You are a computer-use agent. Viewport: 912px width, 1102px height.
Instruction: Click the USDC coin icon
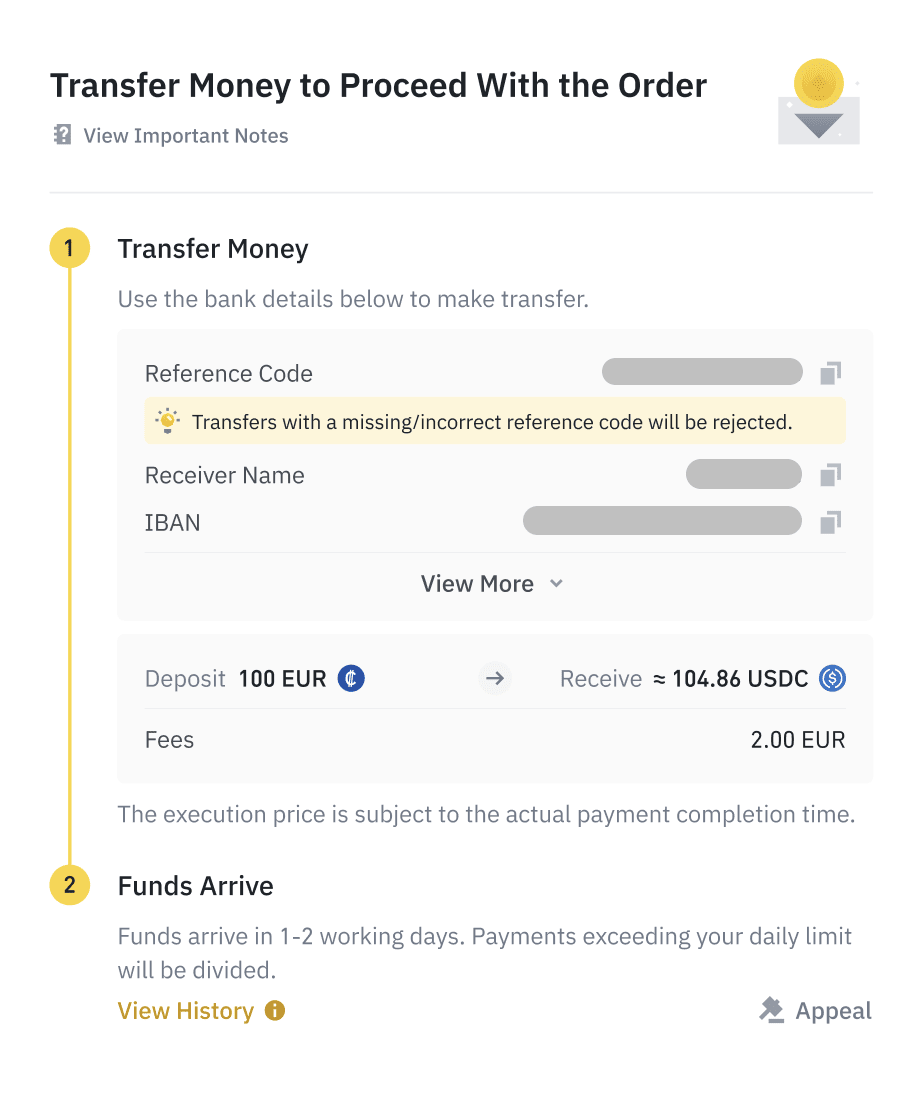point(832,679)
